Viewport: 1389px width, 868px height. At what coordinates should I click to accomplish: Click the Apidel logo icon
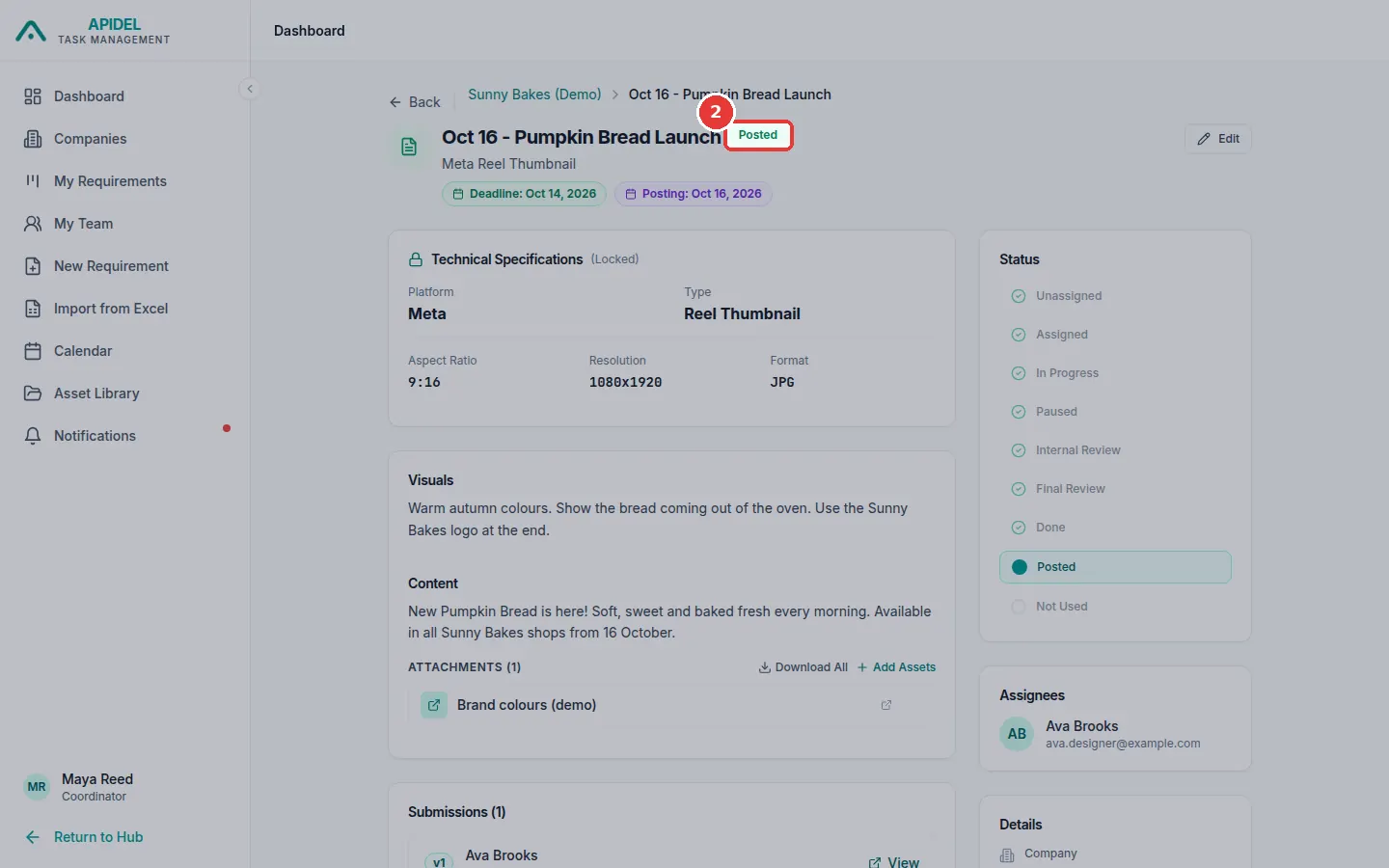click(x=31, y=31)
